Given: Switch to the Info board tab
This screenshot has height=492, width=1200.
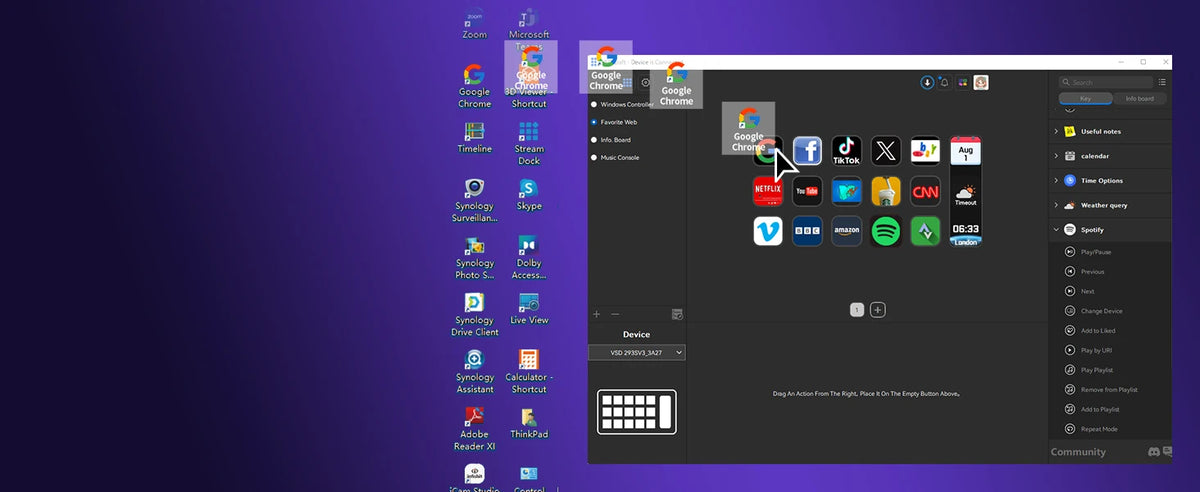Looking at the screenshot, I should (x=1139, y=98).
